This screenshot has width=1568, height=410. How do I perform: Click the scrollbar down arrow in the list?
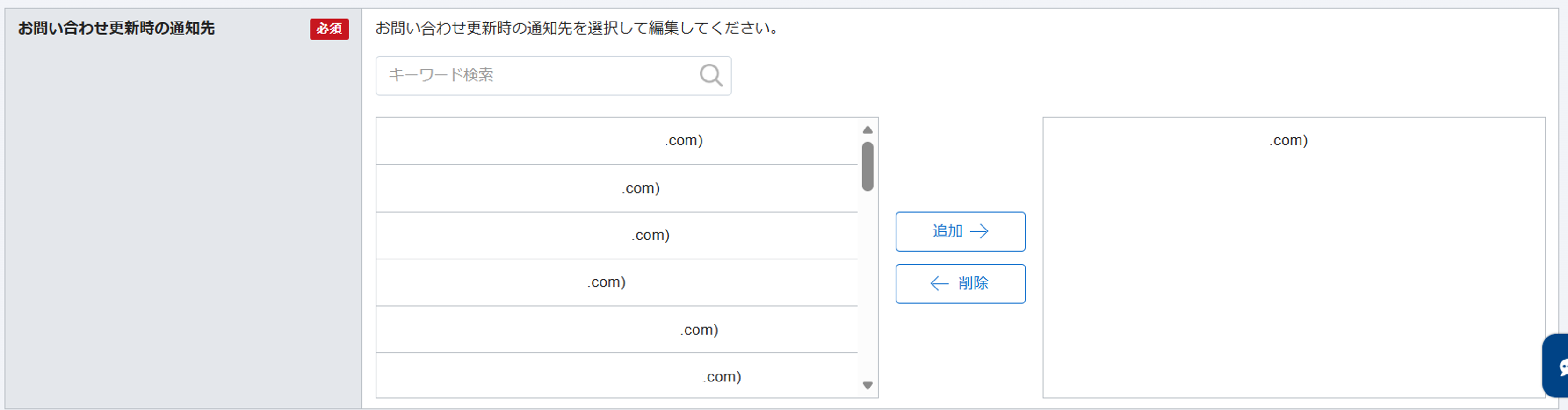tap(867, 385)
